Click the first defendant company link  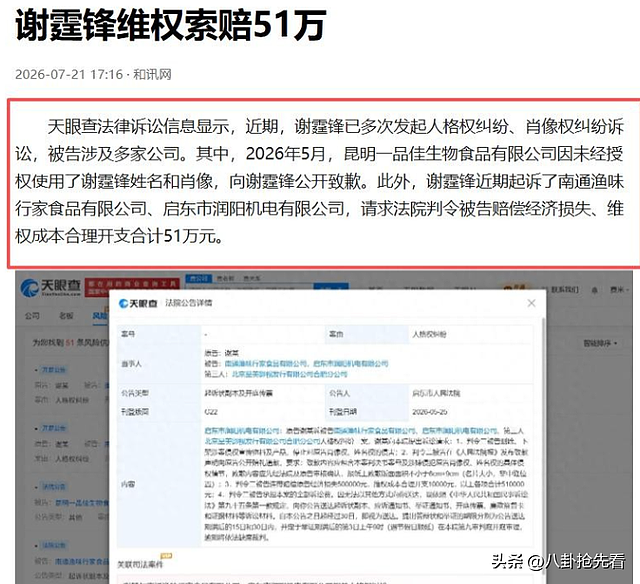pos(265,363)
